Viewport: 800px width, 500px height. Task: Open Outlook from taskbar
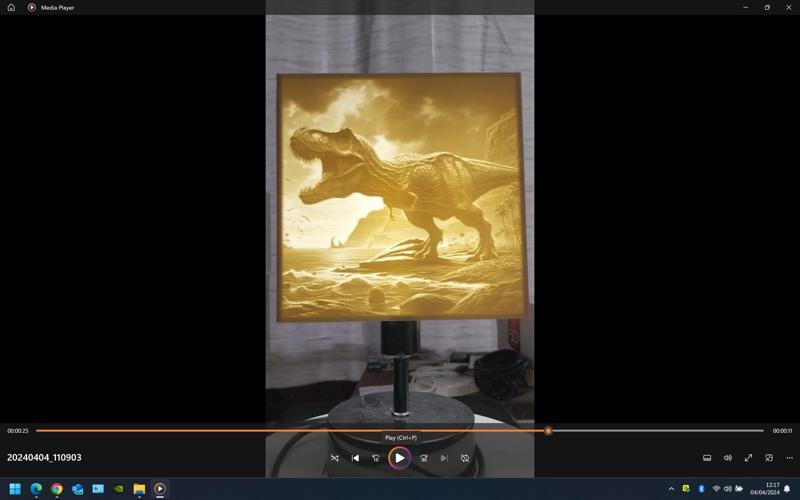coord(78,489)
